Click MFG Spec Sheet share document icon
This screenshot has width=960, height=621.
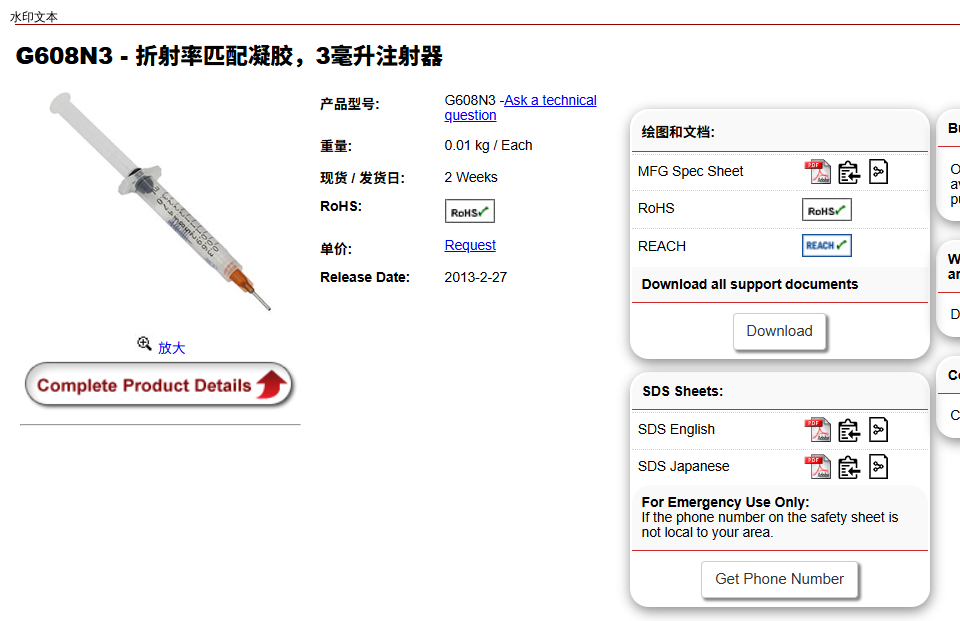(x=879, y=172)
